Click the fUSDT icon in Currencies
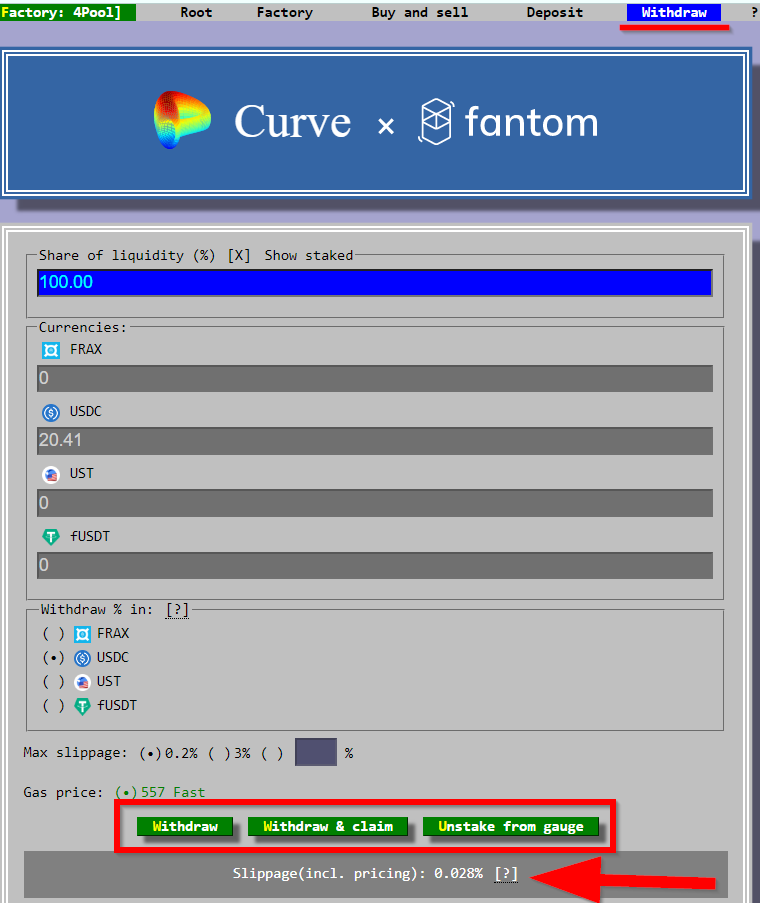 (51, 537)
